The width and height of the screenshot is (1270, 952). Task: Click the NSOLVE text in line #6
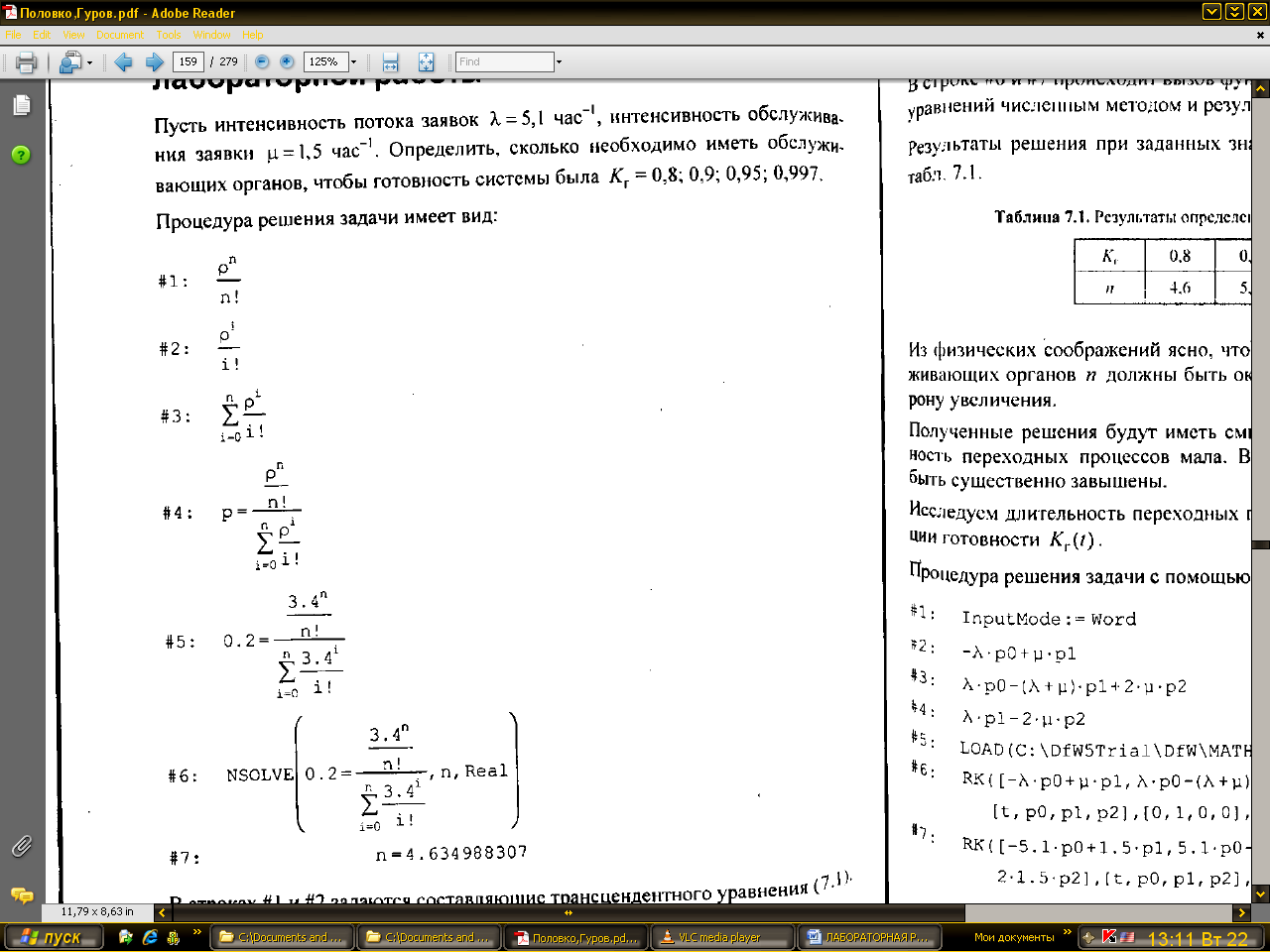click(x=260, y=774)
